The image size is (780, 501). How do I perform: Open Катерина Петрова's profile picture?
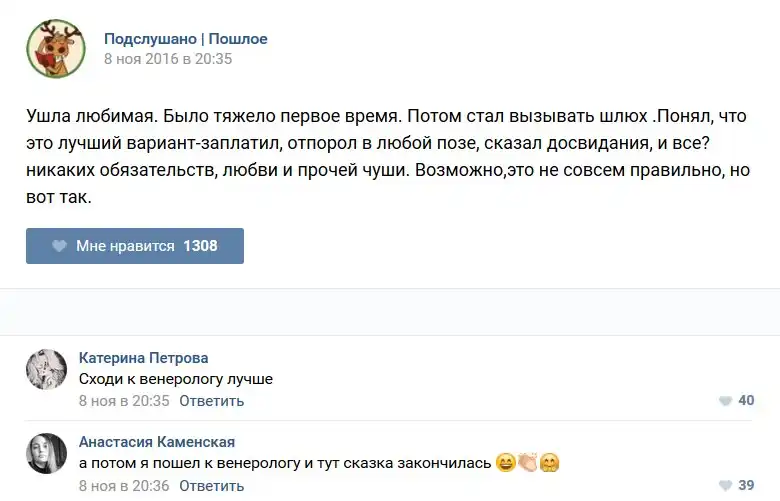[x=46, y=370]
